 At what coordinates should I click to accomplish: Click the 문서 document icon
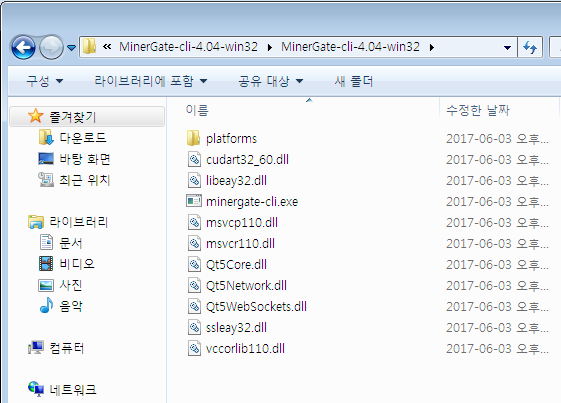click(46, 243)
